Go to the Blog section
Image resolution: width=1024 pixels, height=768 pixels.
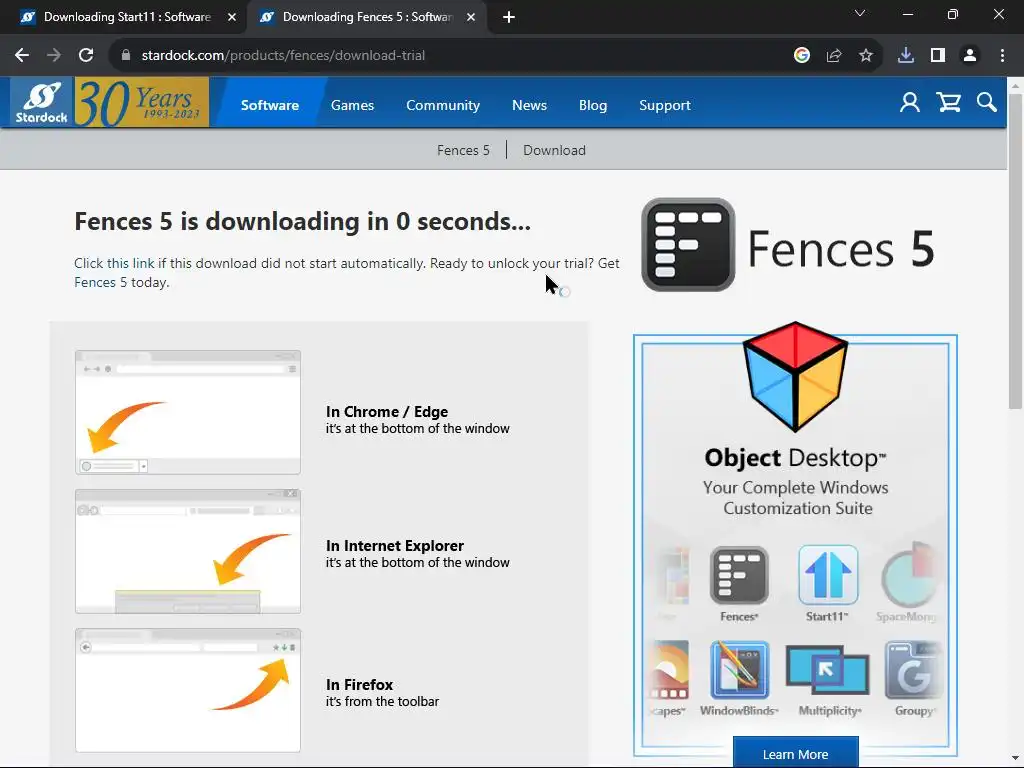point(593,105)
